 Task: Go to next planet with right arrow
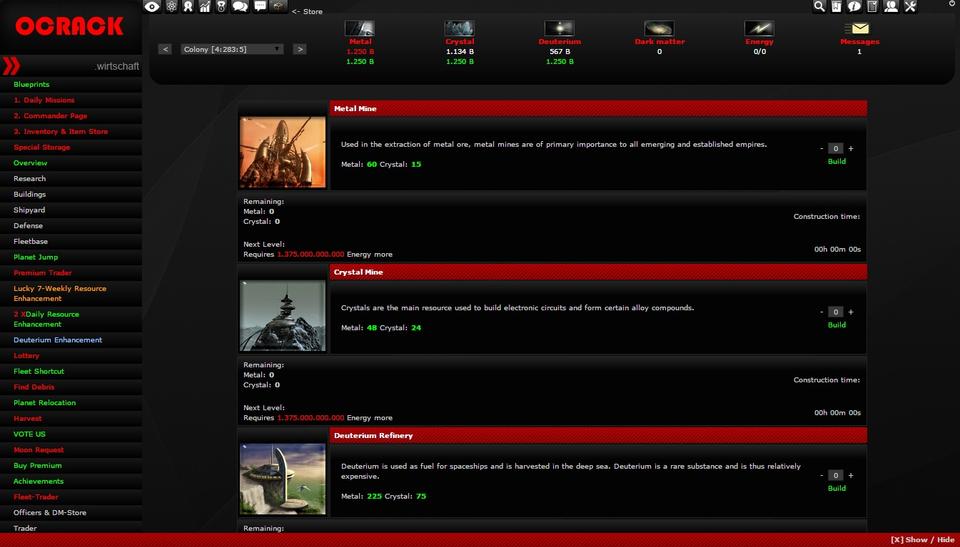pyautogui.click(x=299, y=49)
